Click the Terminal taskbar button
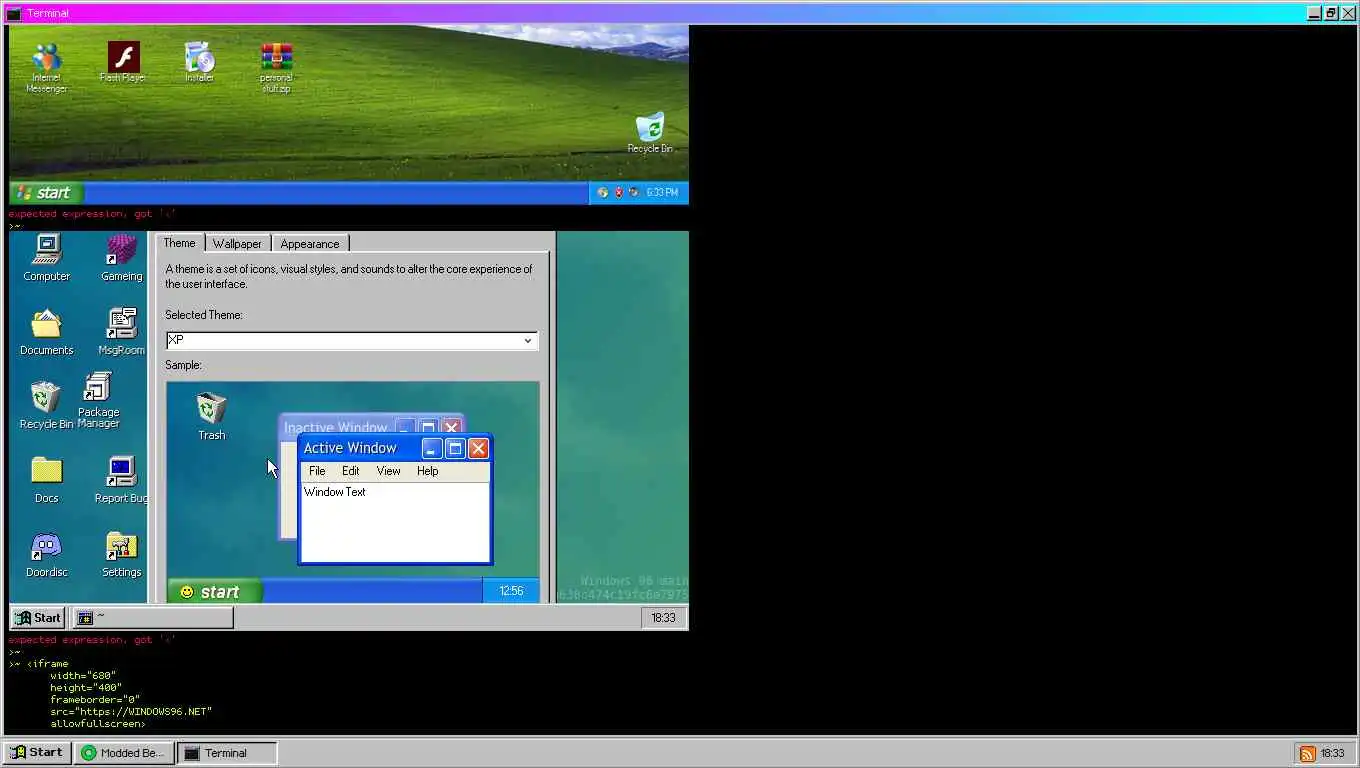This screenshot has height=768, width=1360. click(x=227, y=753)
